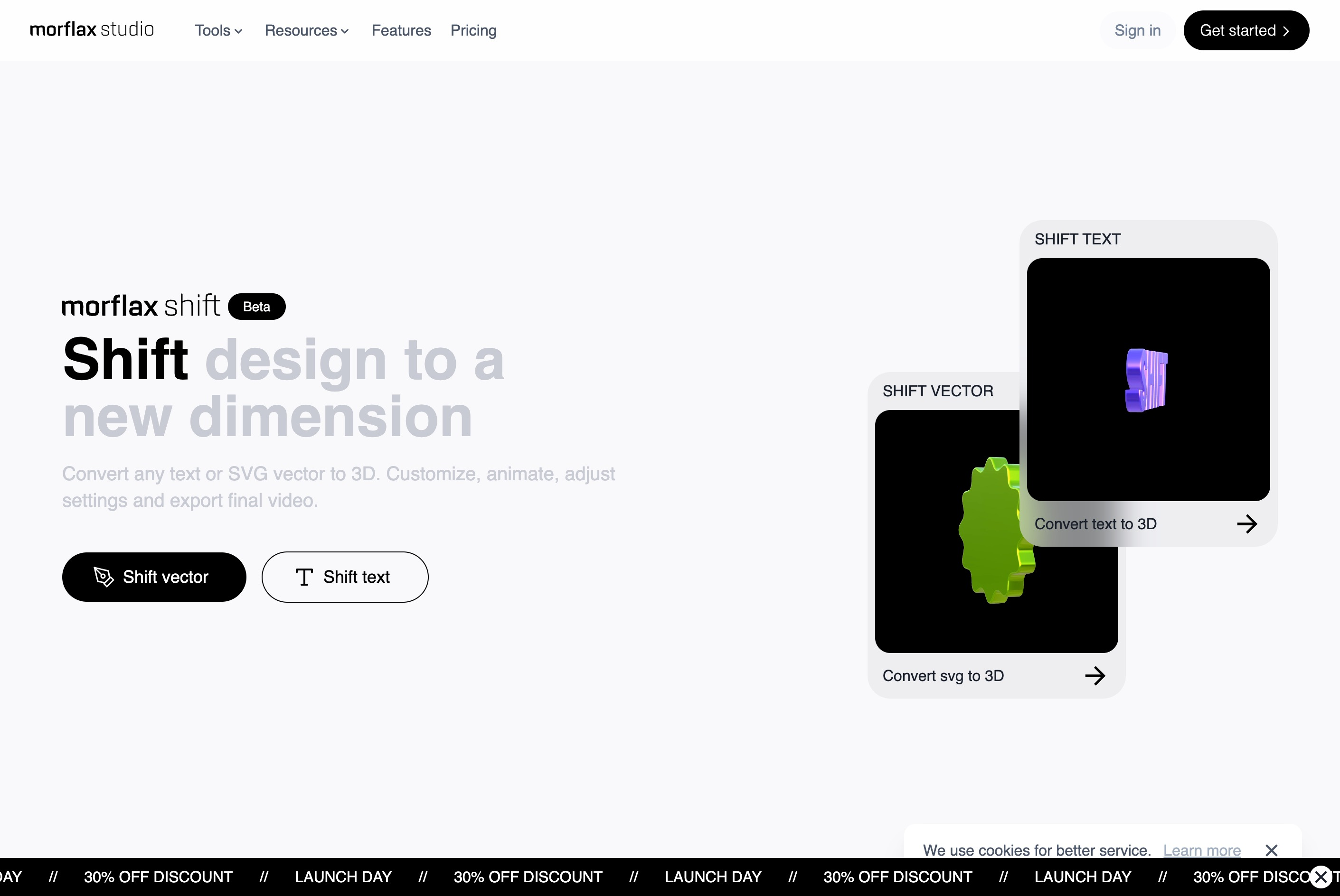Open the Pricing page
Image resolution: width=1340 pixels, height=896 pixels.
(473, 30)
